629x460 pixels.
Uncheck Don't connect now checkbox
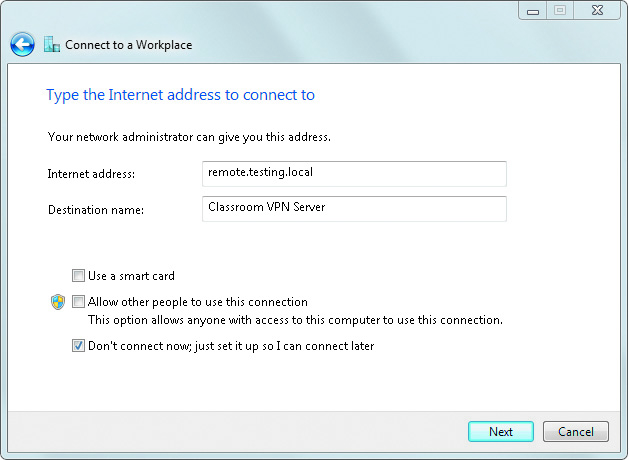point(78,345)
